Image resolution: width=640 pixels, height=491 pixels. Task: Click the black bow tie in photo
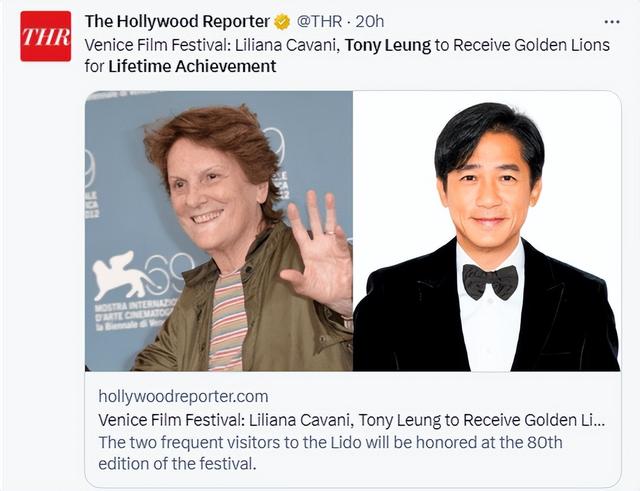(x=490, y=282)
